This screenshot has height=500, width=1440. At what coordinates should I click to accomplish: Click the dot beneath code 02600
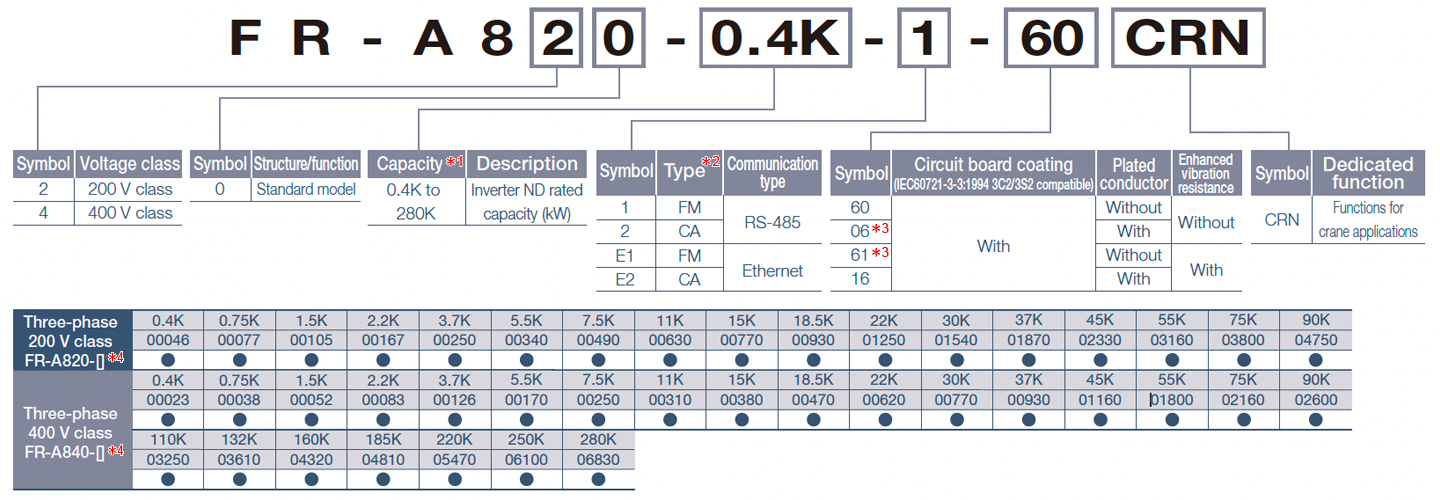1316,419
